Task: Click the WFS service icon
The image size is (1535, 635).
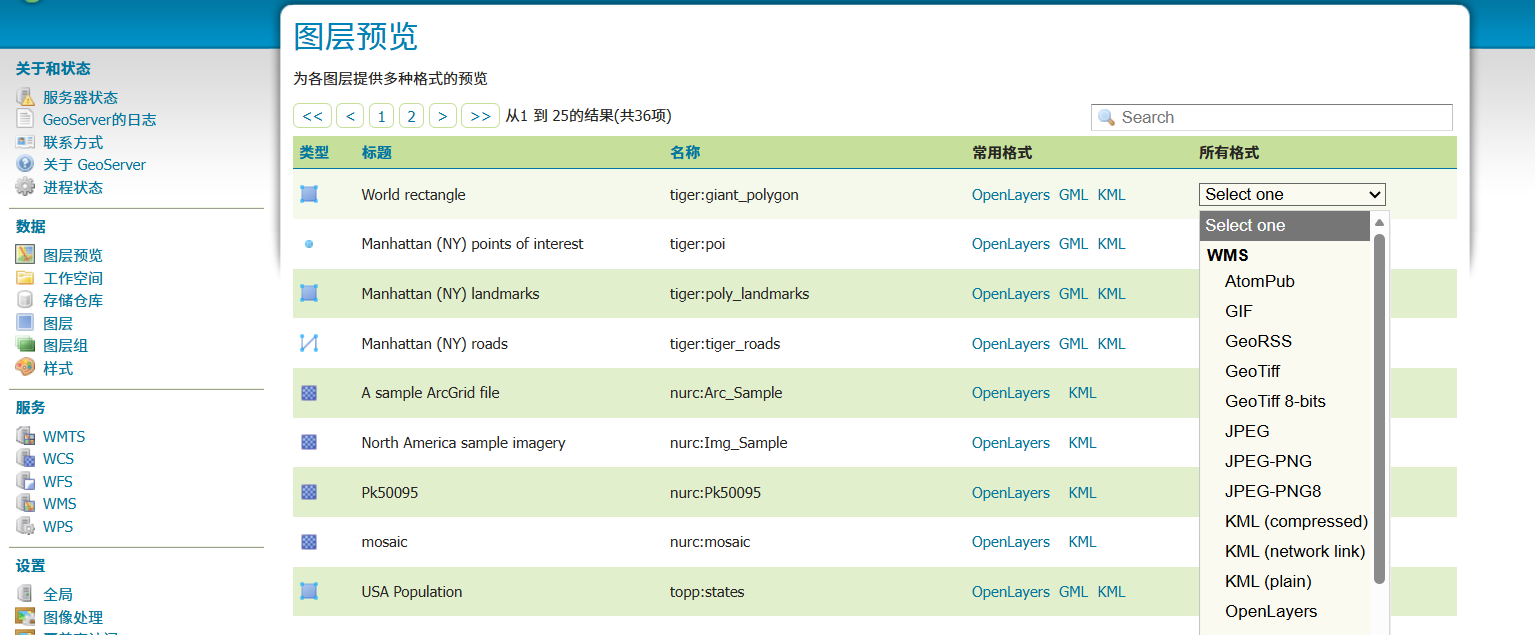Action: pos(25,481)
